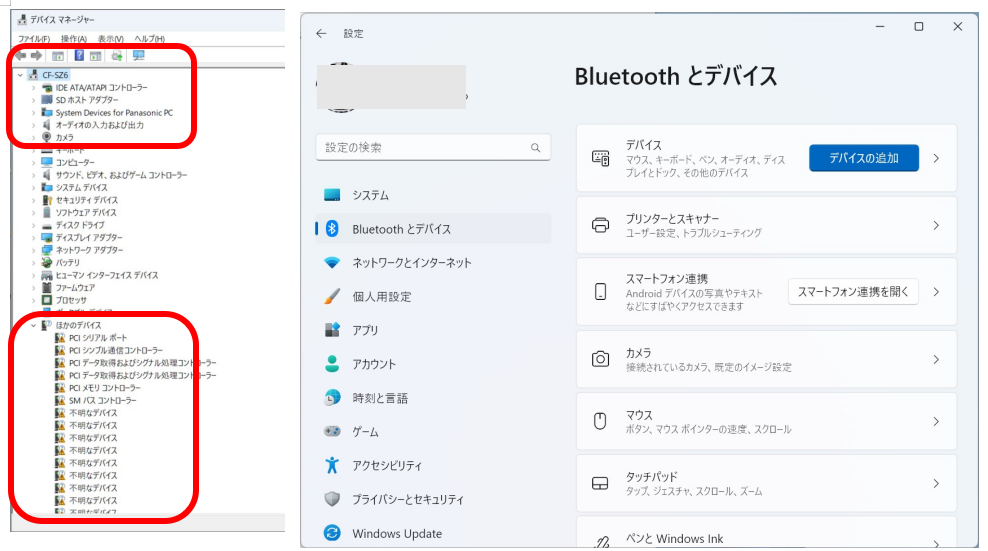The width and height of the screenshot is (988, 551).
Task: Click the printer icon on プリンターとスキャナー card
Action: (x=600, y=225)
